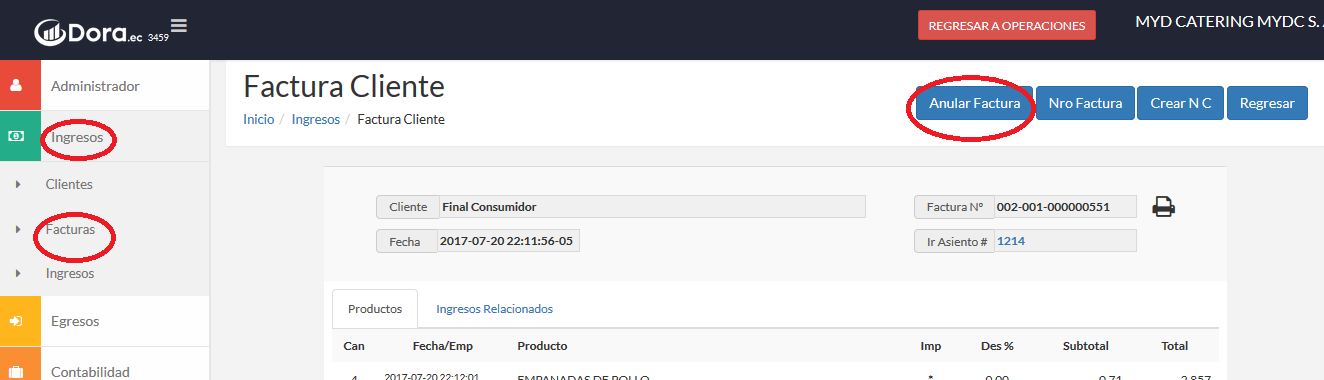Print the invoice with printer icon
The width and height of the screenshot is (1324, 380).
pos(1163,207)
